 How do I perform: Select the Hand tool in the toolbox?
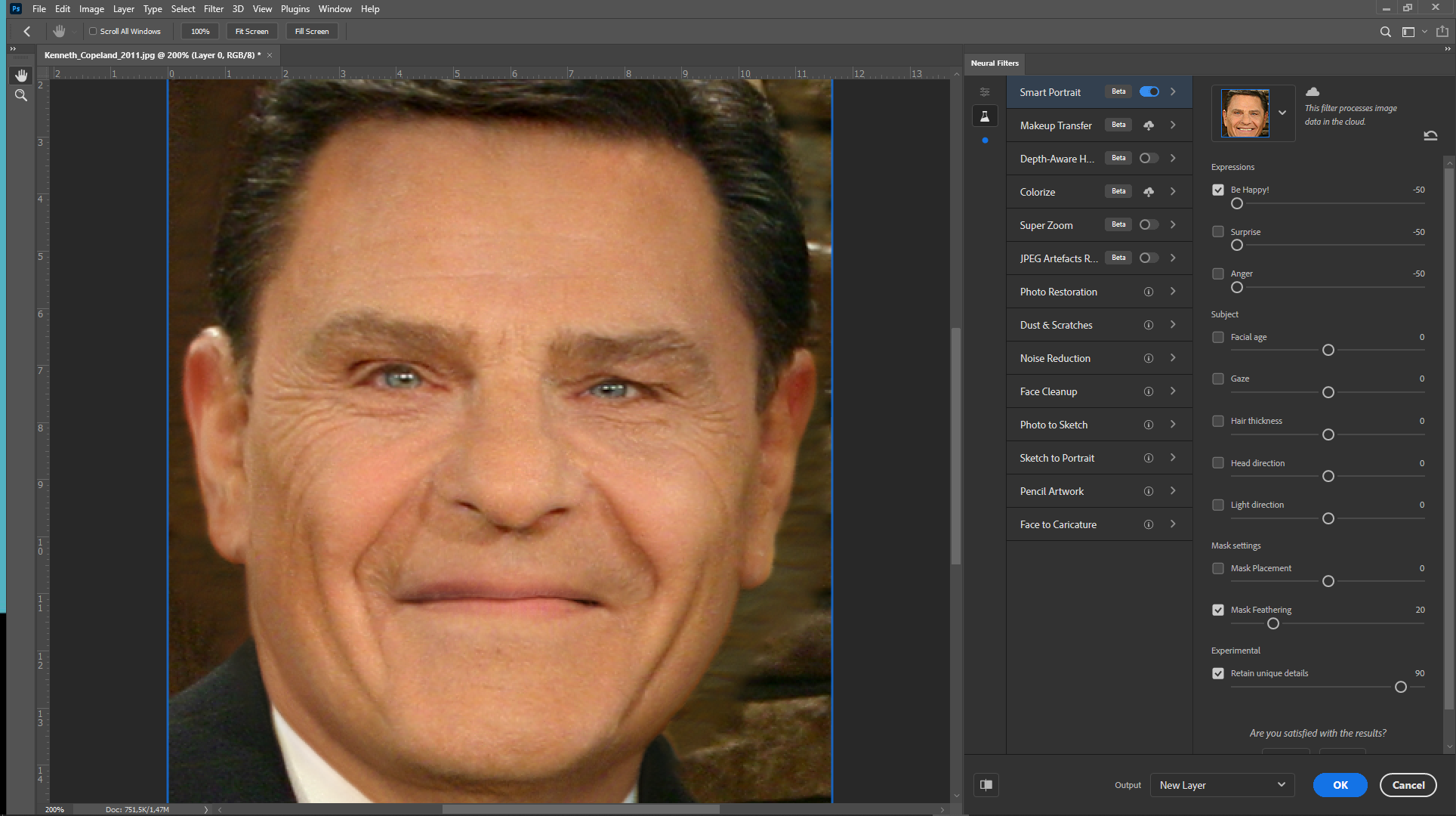[x=21, y=75]
